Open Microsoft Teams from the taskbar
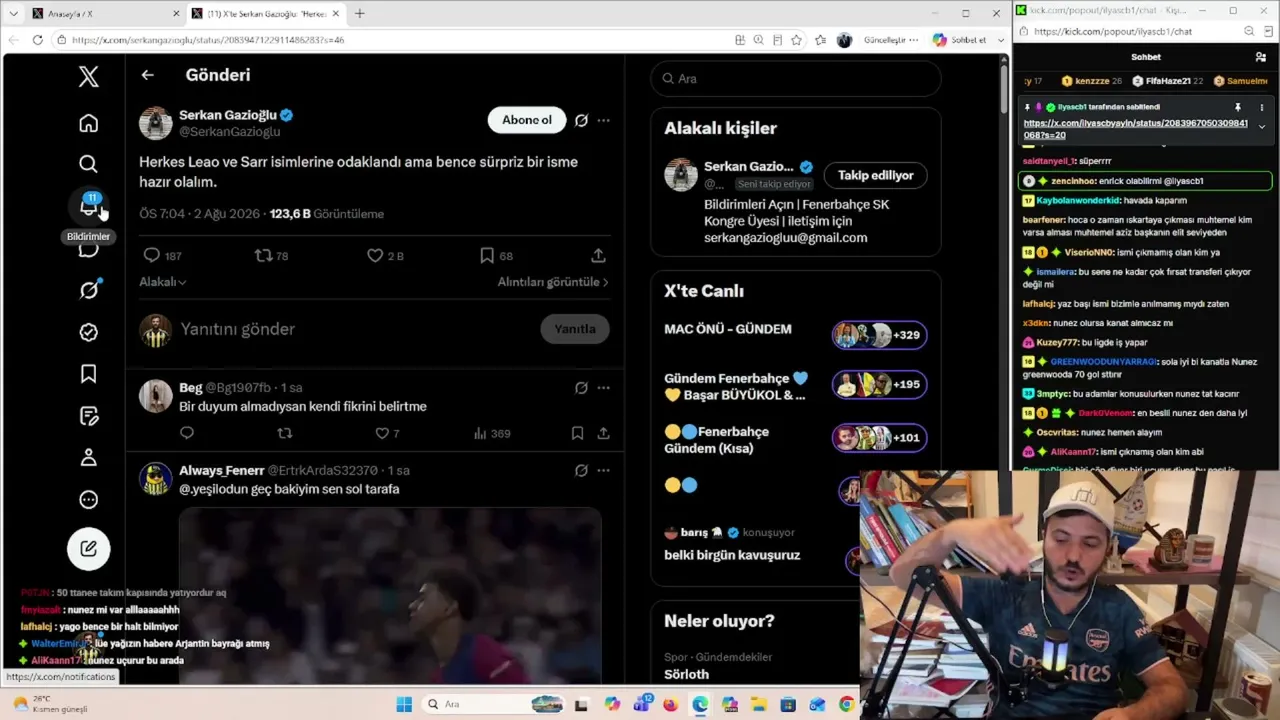Image resolution: width=1280 pixels, height=720 pixels. click(641, 705)
